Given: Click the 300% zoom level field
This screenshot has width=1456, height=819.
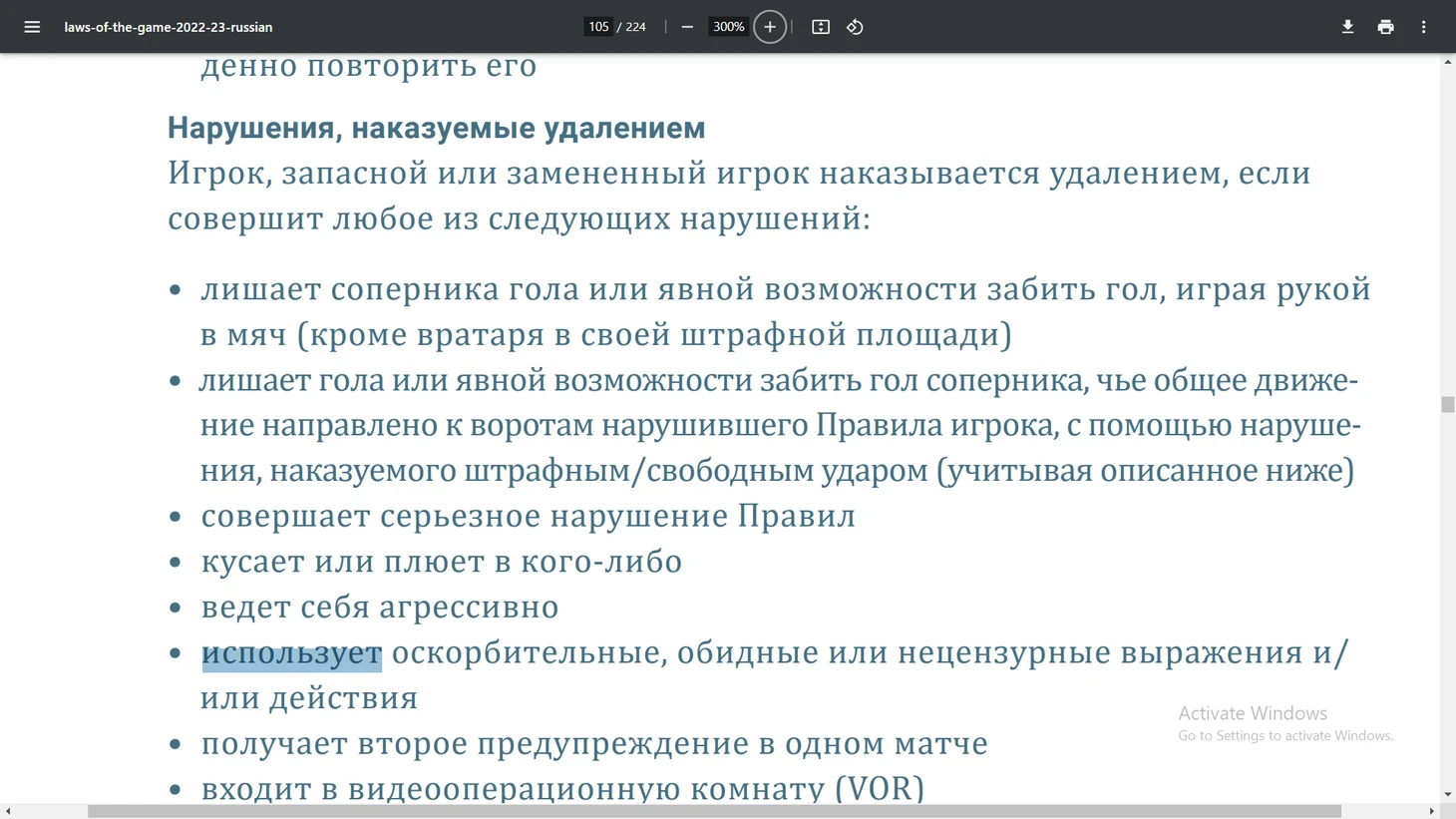Looking at the screenshot, I should [x=728, y=27].
